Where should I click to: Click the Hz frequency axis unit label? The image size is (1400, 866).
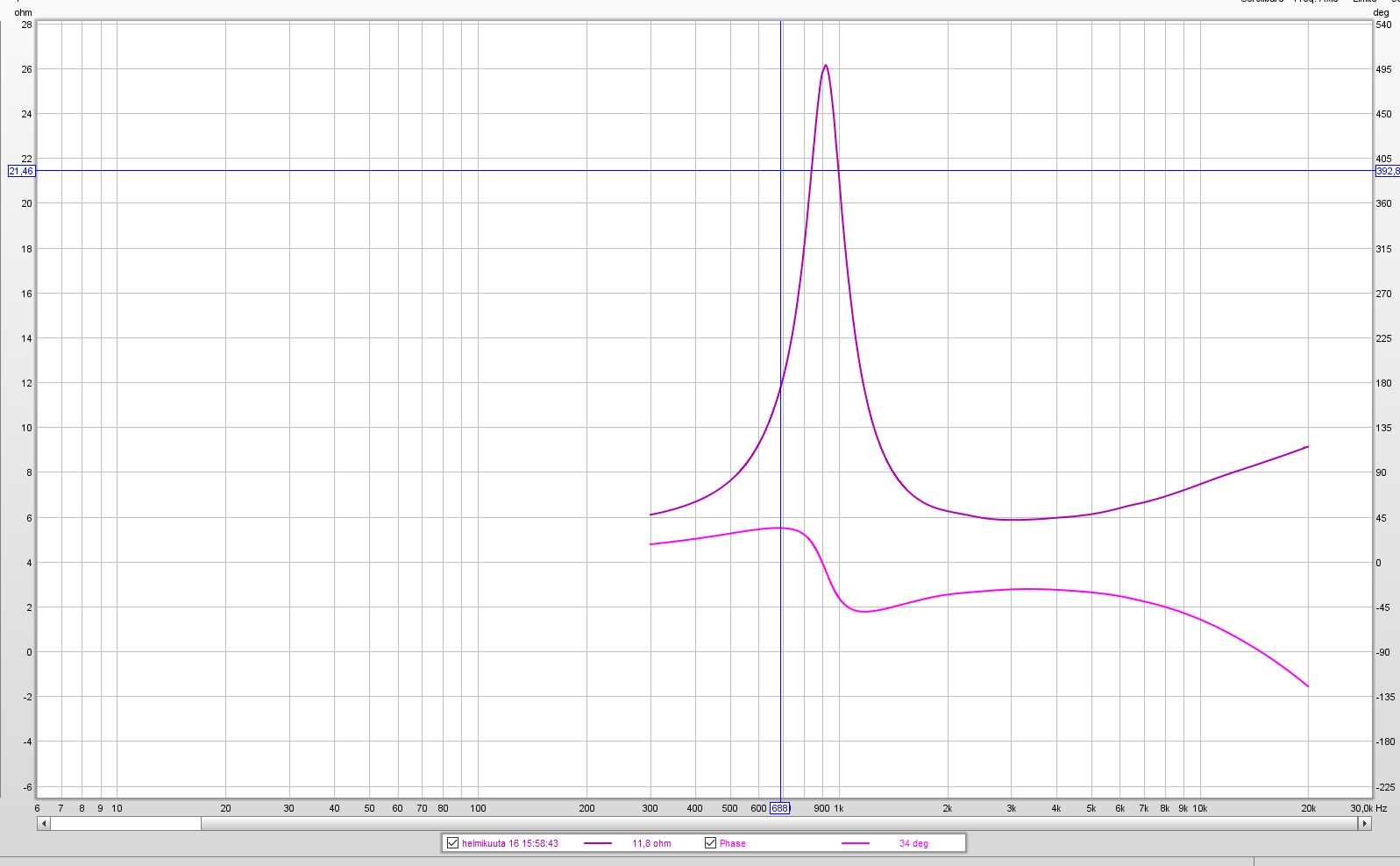pyautogui.click(x=1381, y=808)
